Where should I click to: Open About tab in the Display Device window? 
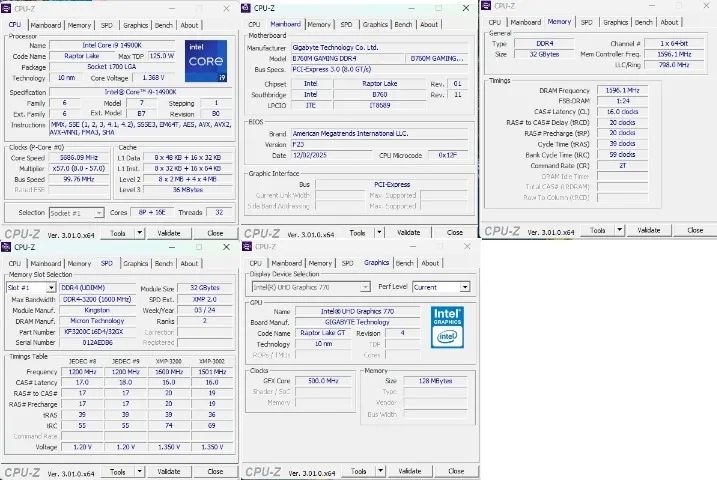430,263
